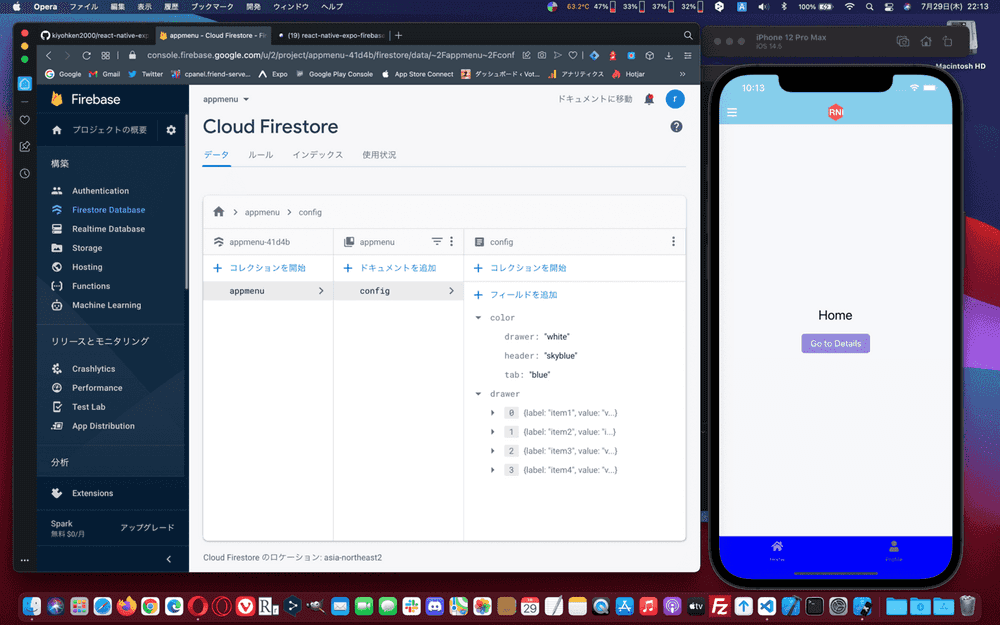The height and width of the screenshot is (625, 1000).
Task: Open more options for appmenu collection
Action: click(x=452, y=242)
